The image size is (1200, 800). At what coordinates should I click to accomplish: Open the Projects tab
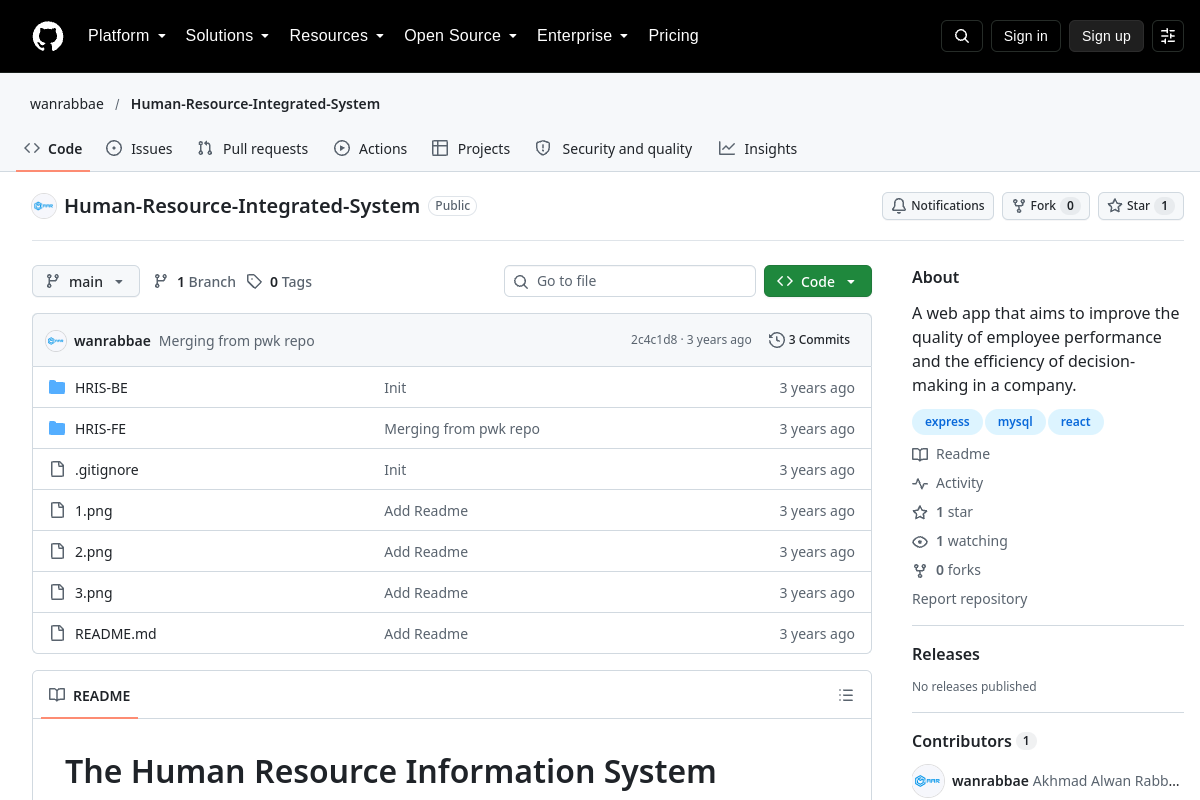tap(471, 149)
